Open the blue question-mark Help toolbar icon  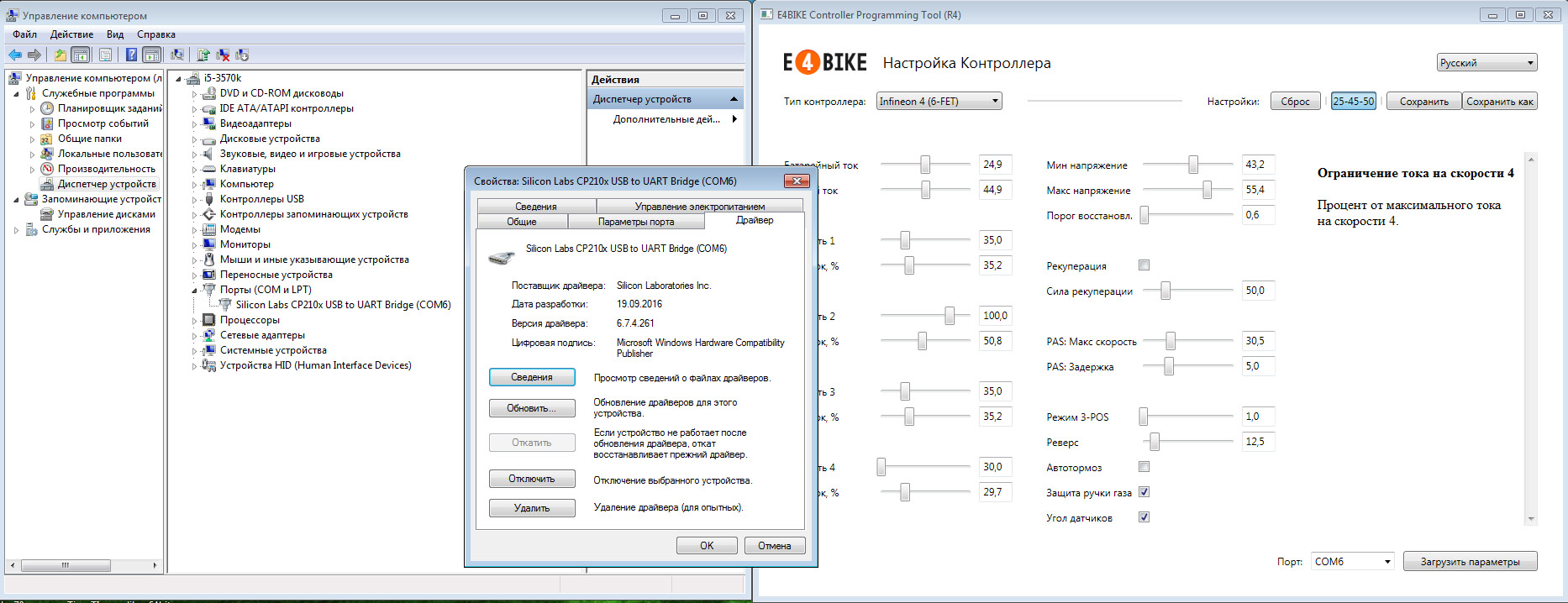click(x=131, y=55)
